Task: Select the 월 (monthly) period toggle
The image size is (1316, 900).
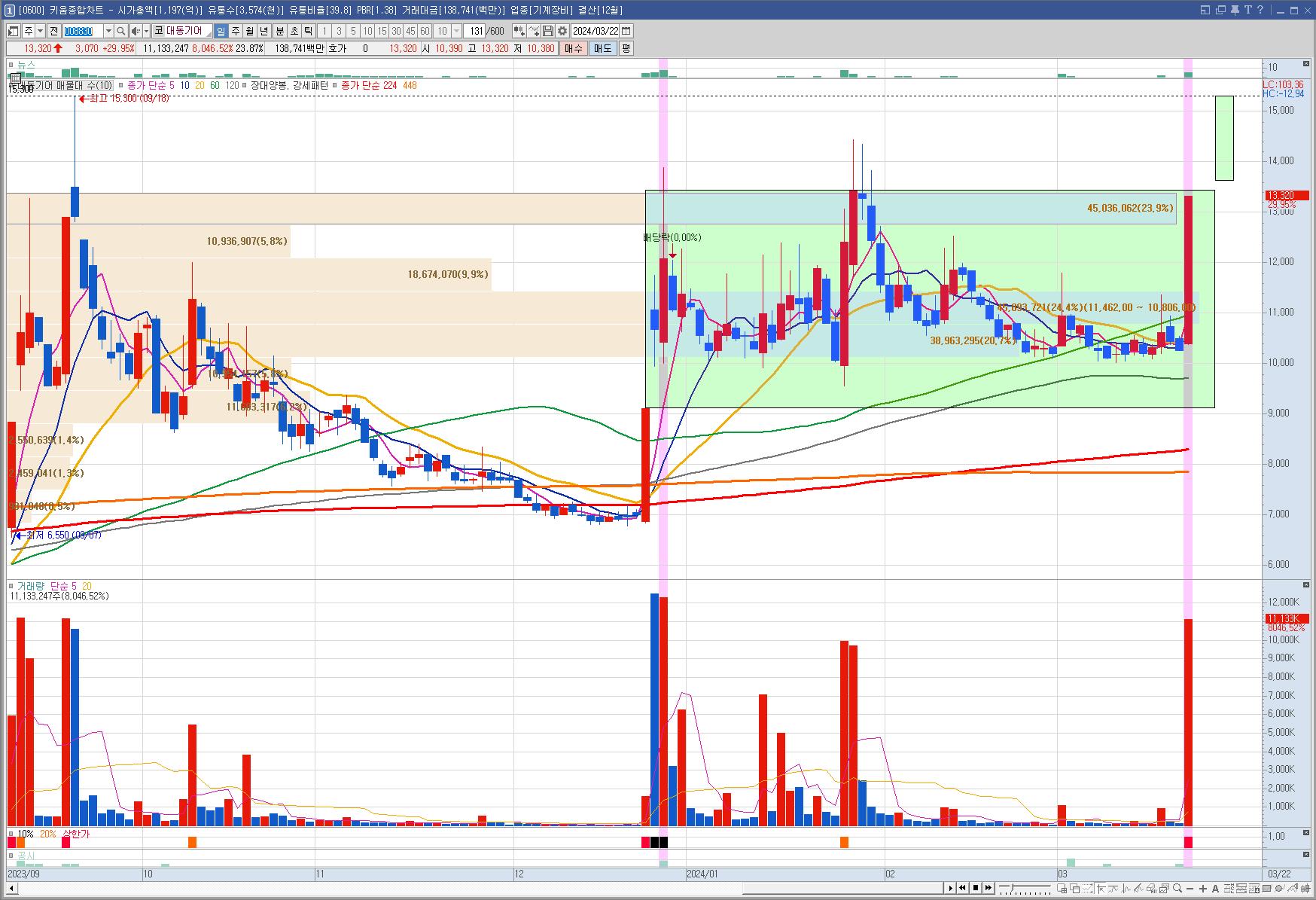Action: [249, 31]
